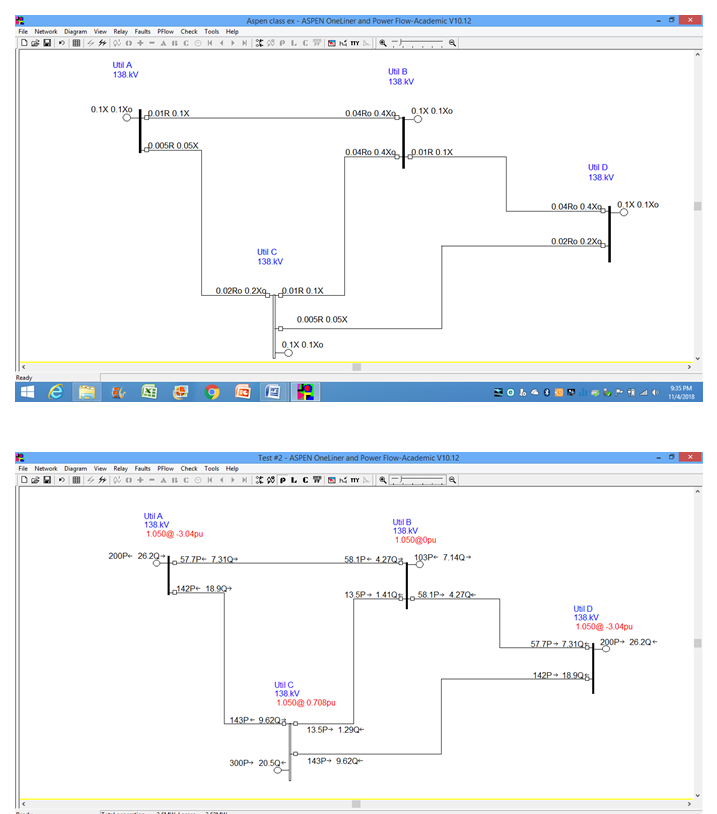This screenshot has width=717, height=814.
Task: Click '0.02Ro 0.2Xo' near Util D in Aspen class ex
Action: (x=576, y=241)
